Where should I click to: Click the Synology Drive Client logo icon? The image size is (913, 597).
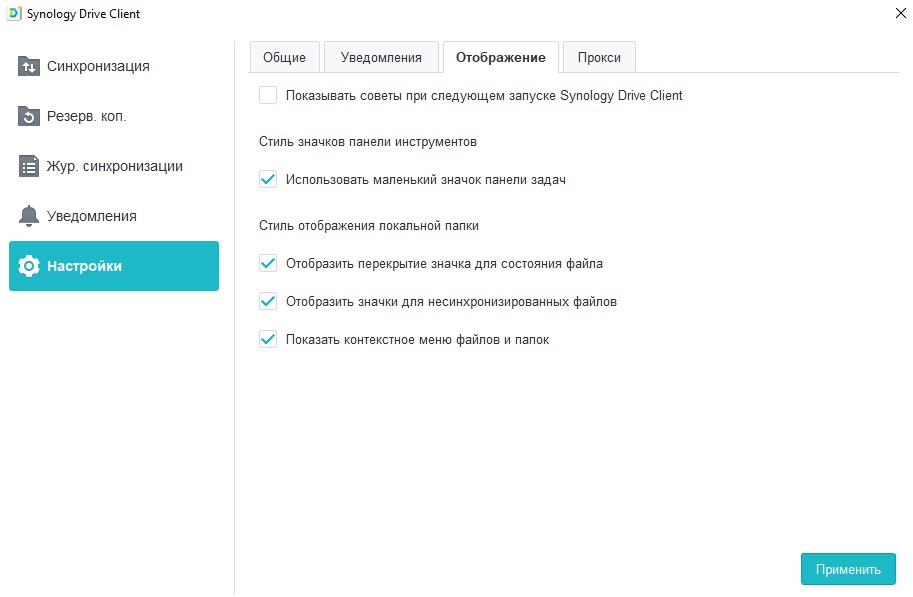pyautogui.click(x=14, y=13)
